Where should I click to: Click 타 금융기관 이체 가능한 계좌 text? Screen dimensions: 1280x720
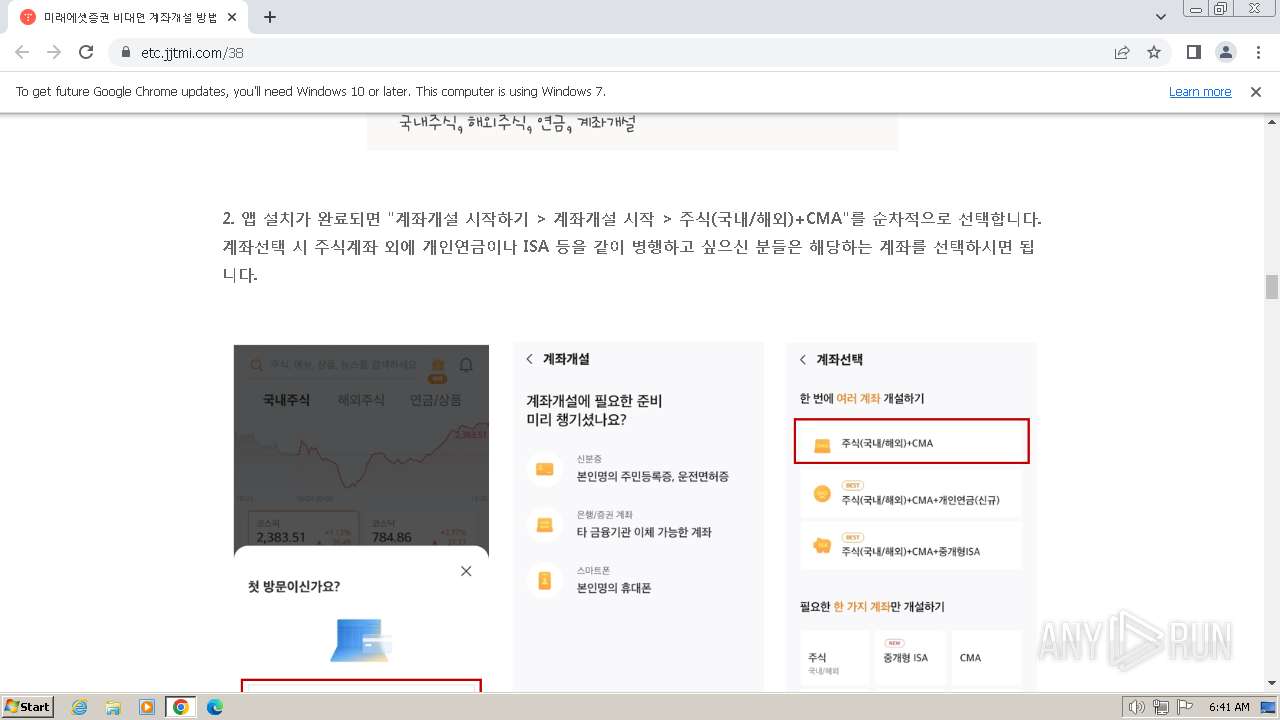point(644,532)
